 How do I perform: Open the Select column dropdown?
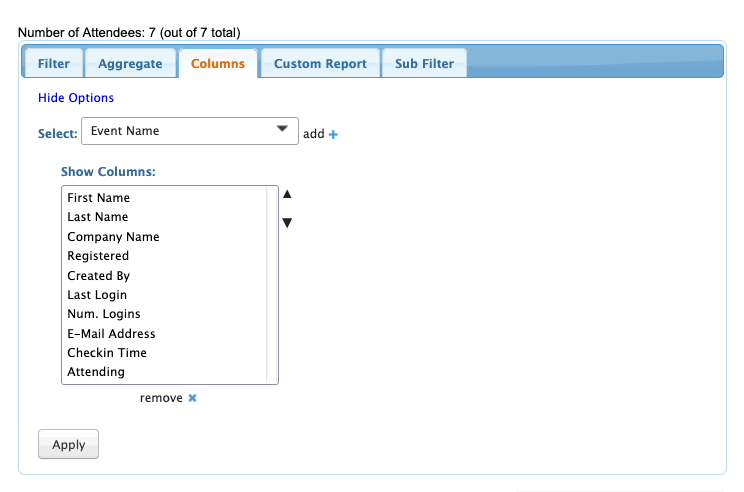pyautogui.click(x=188, y=131)
